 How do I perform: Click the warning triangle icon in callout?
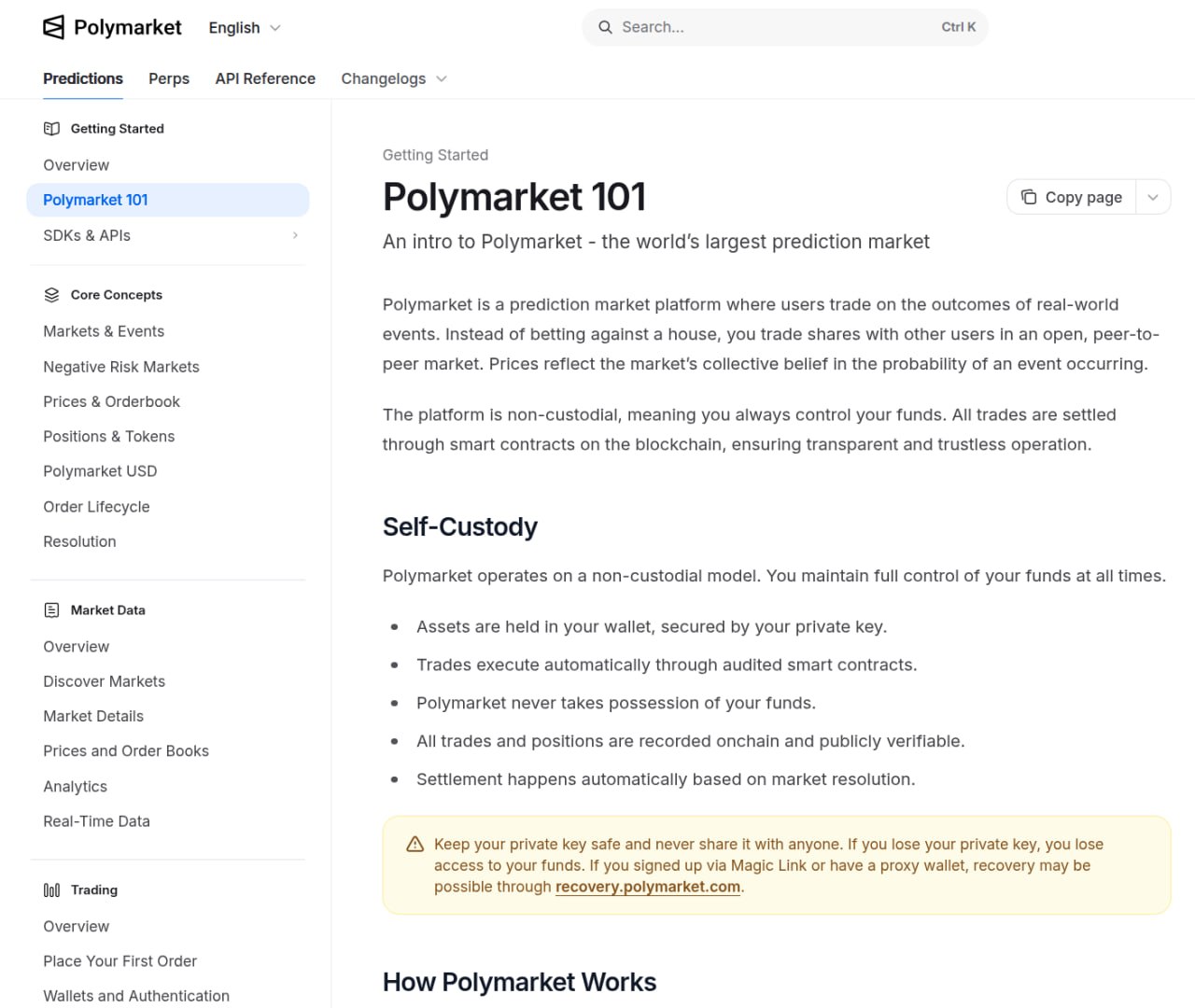click(x=415, y=845)
